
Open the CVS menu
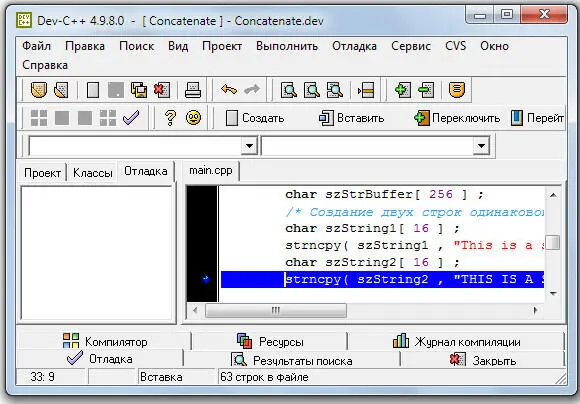pos(455,46)
